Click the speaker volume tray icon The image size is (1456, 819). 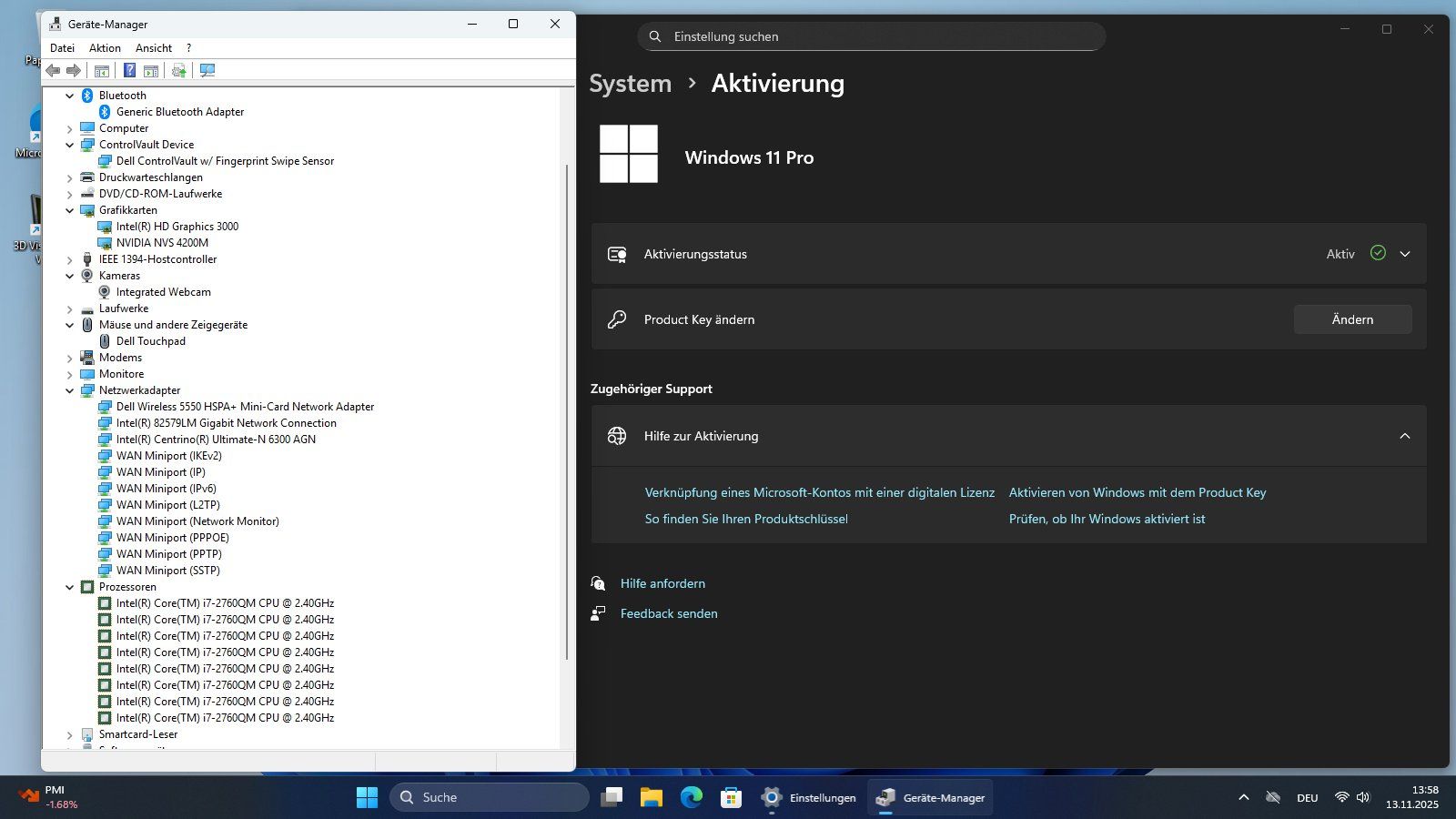coord(1363,797)
